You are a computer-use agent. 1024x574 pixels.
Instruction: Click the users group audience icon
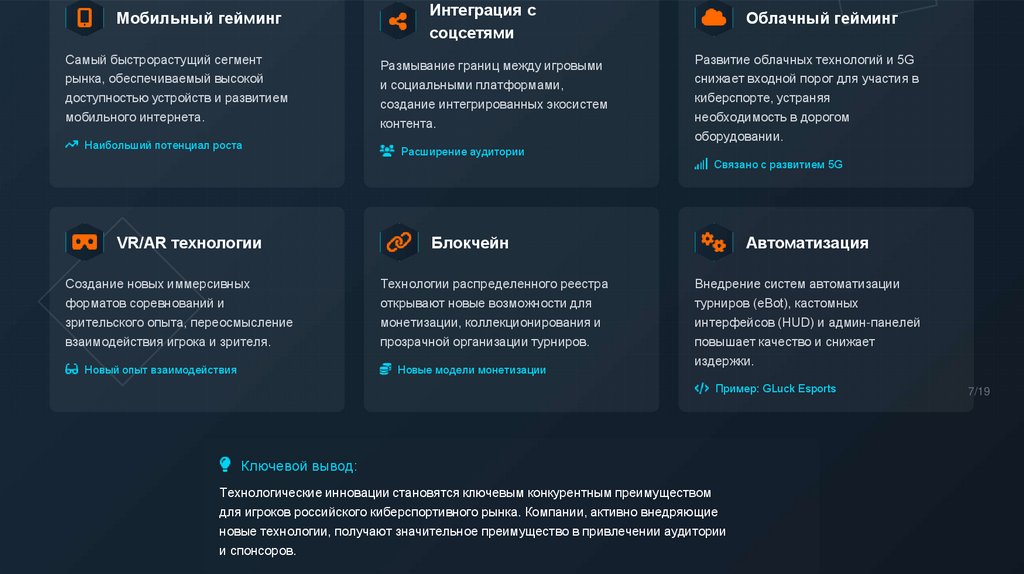click(387, 151)
